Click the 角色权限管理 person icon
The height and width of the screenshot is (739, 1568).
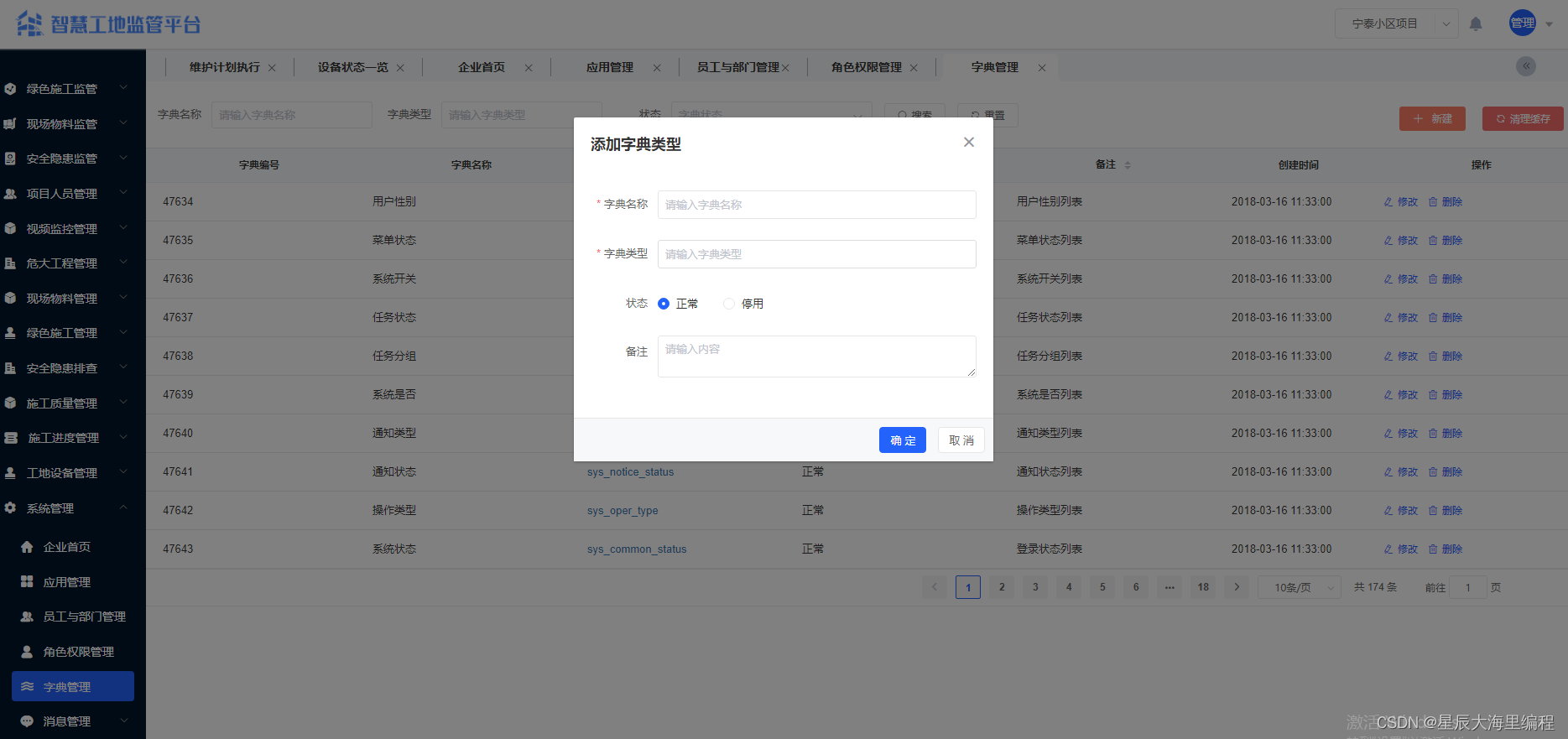pyautogui.click(x=27, y=652)
